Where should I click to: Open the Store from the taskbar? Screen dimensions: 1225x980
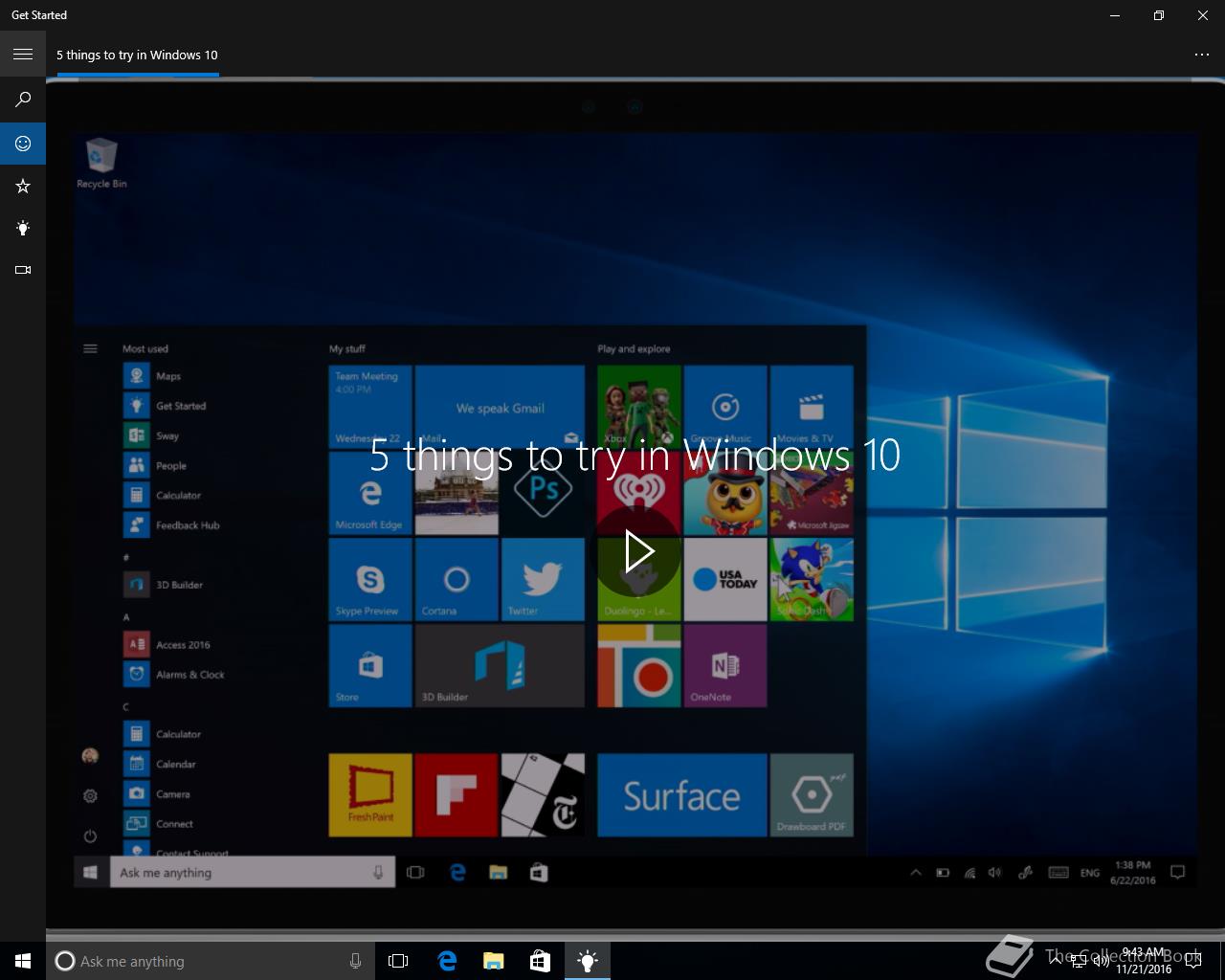coord(541,961)
